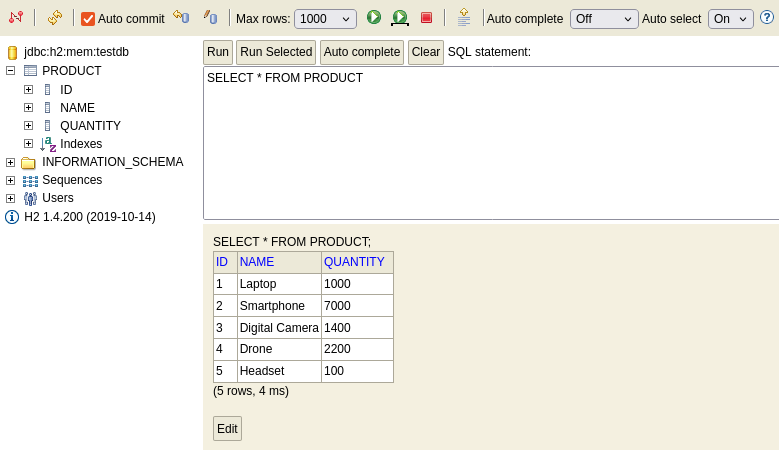
Task: Expand the ID column node
Action: point(28,89)
